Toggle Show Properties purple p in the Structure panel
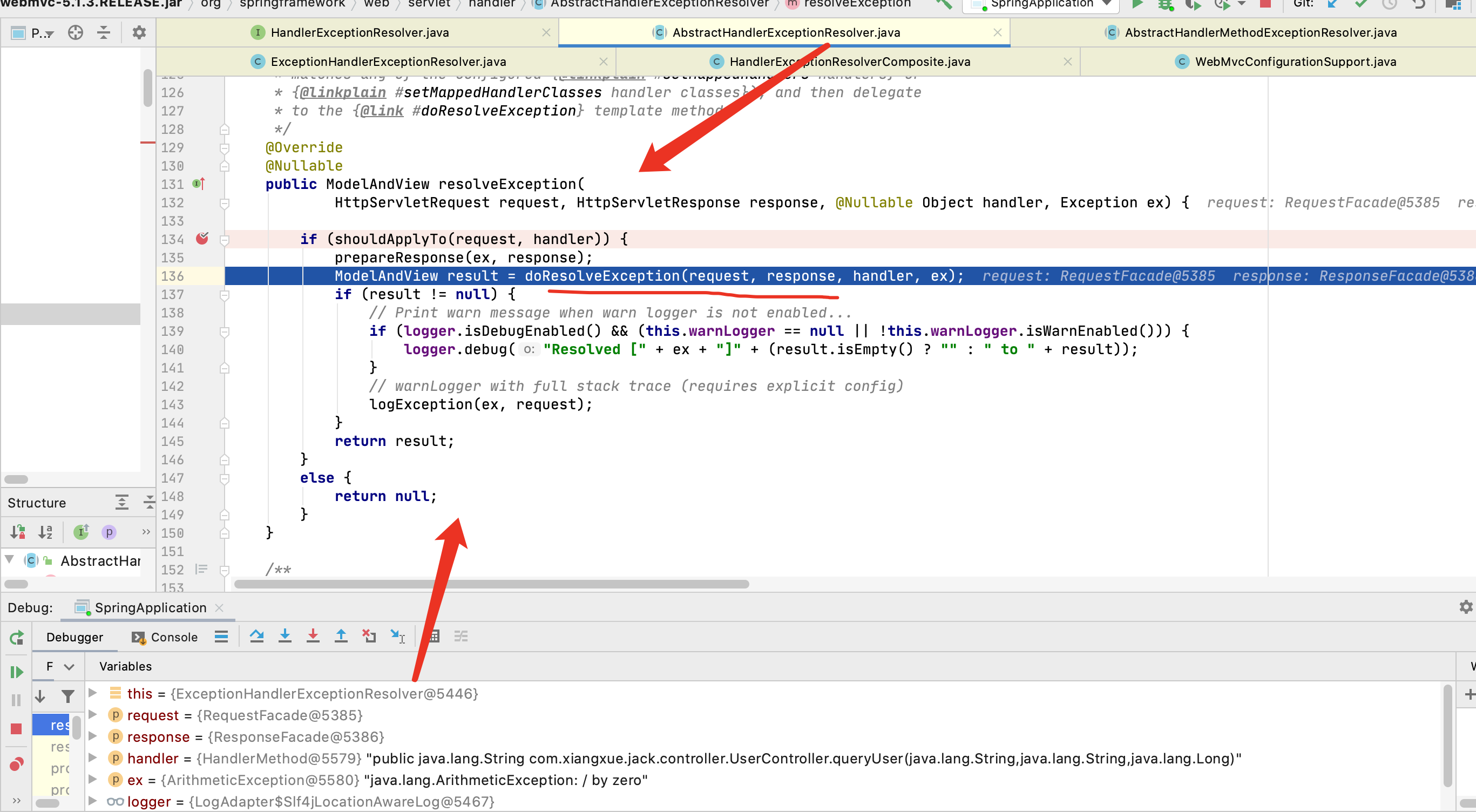 click(109, 532)
